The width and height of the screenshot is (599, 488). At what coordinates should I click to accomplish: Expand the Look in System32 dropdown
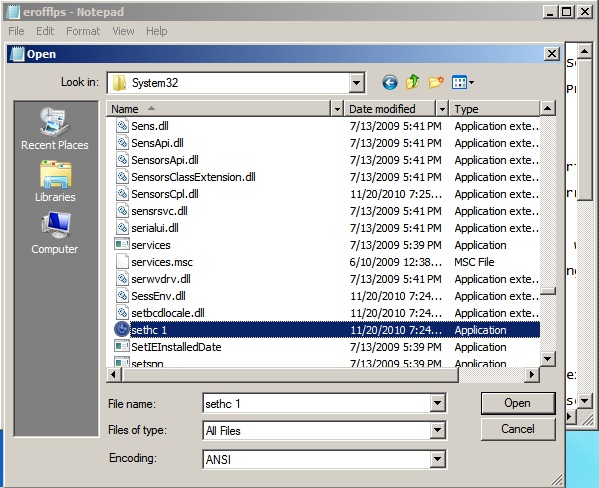(x=356, y=83)
